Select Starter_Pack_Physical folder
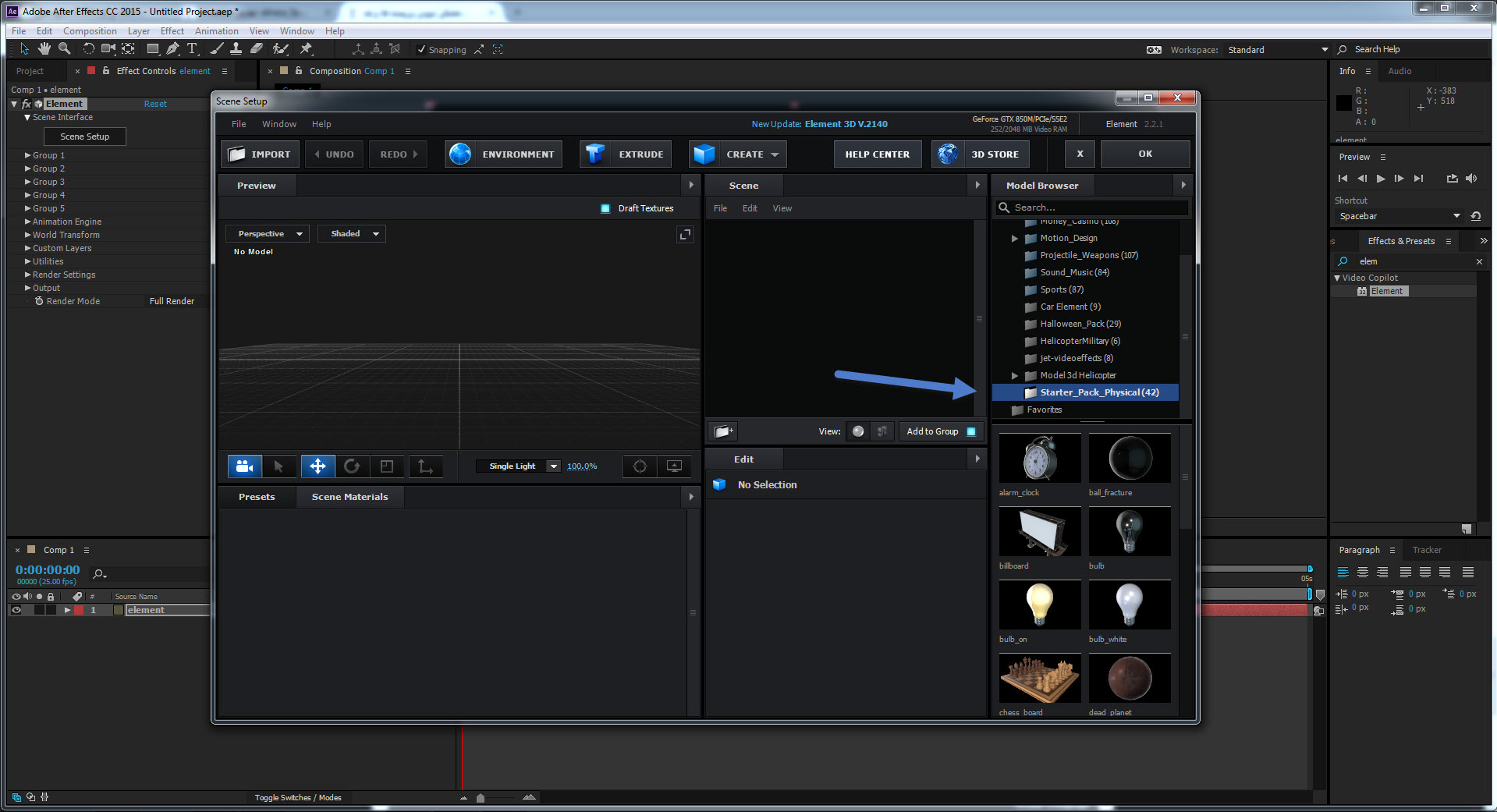Screen dimensions: 1497x812 tap(1085, 392)
